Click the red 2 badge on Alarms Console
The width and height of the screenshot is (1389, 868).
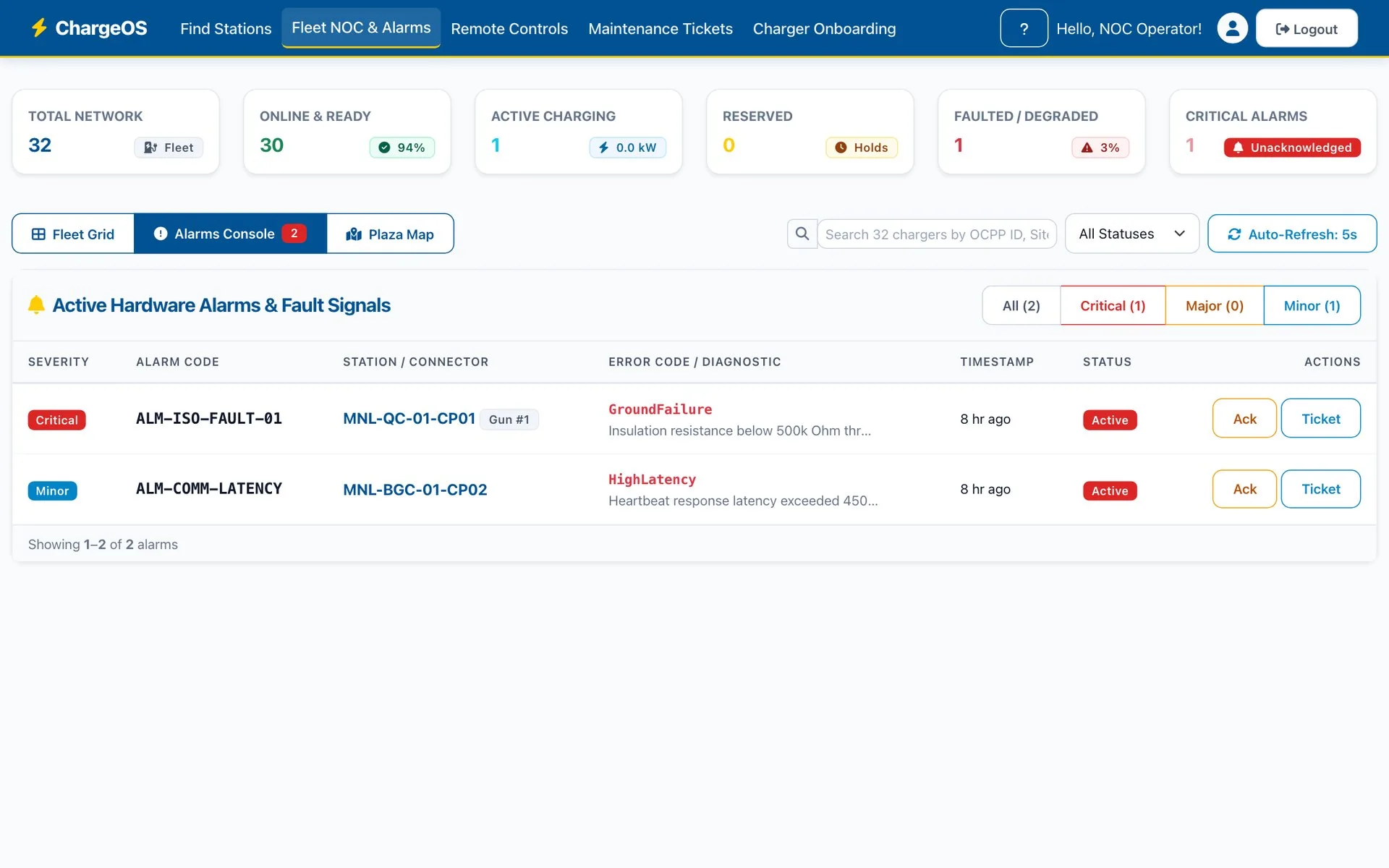click(x=294, y=234)
